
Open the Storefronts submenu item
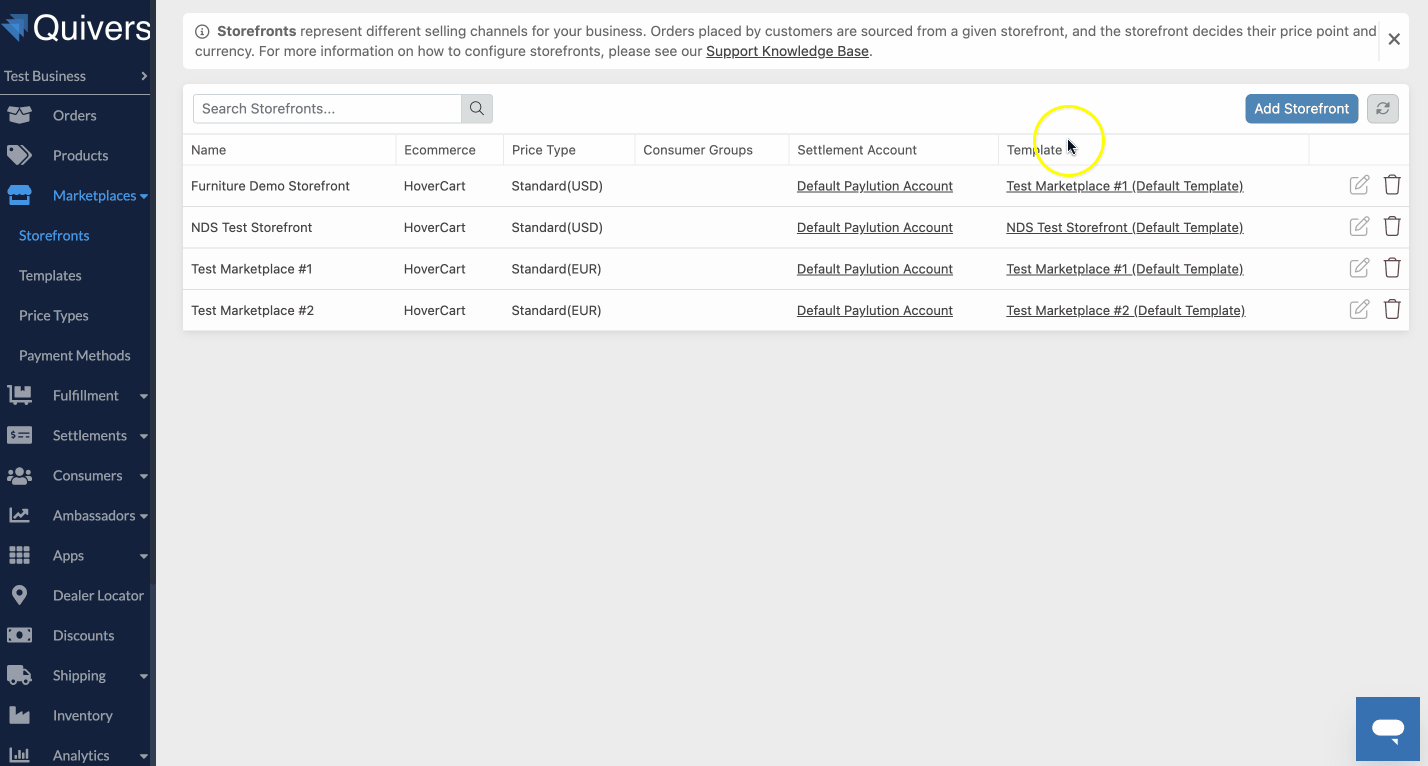point(54,236)
